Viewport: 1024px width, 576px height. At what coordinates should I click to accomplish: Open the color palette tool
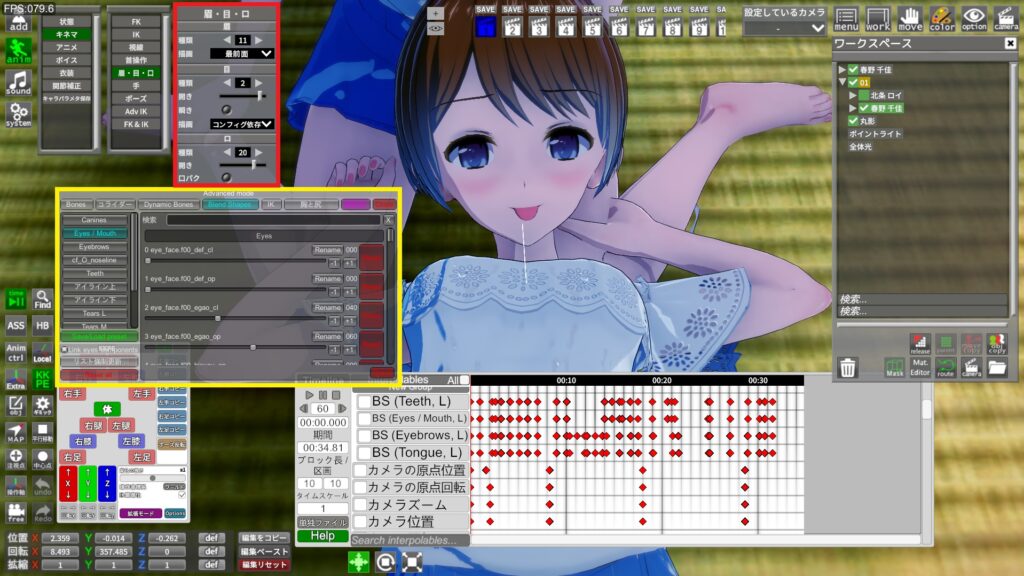[942, 18]
